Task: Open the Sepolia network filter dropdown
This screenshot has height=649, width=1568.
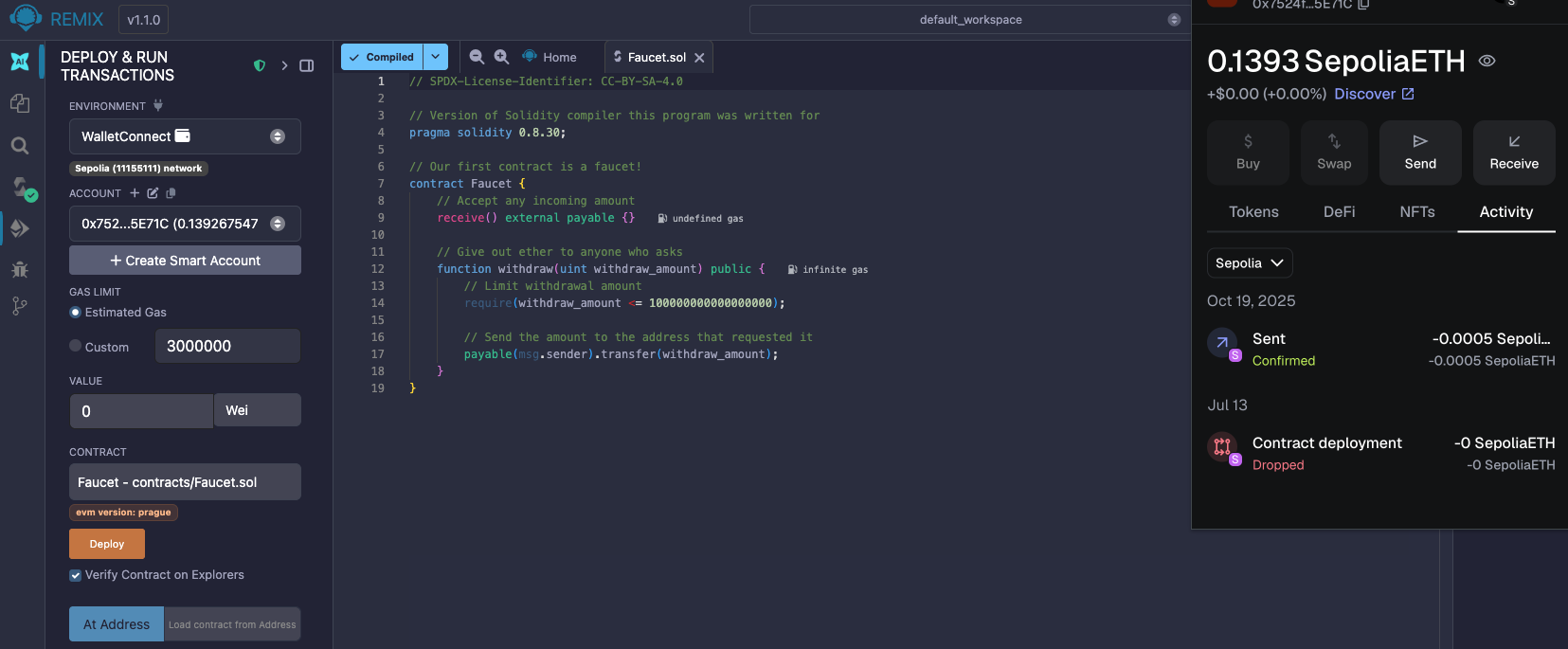Action: tap(1250, 263)
